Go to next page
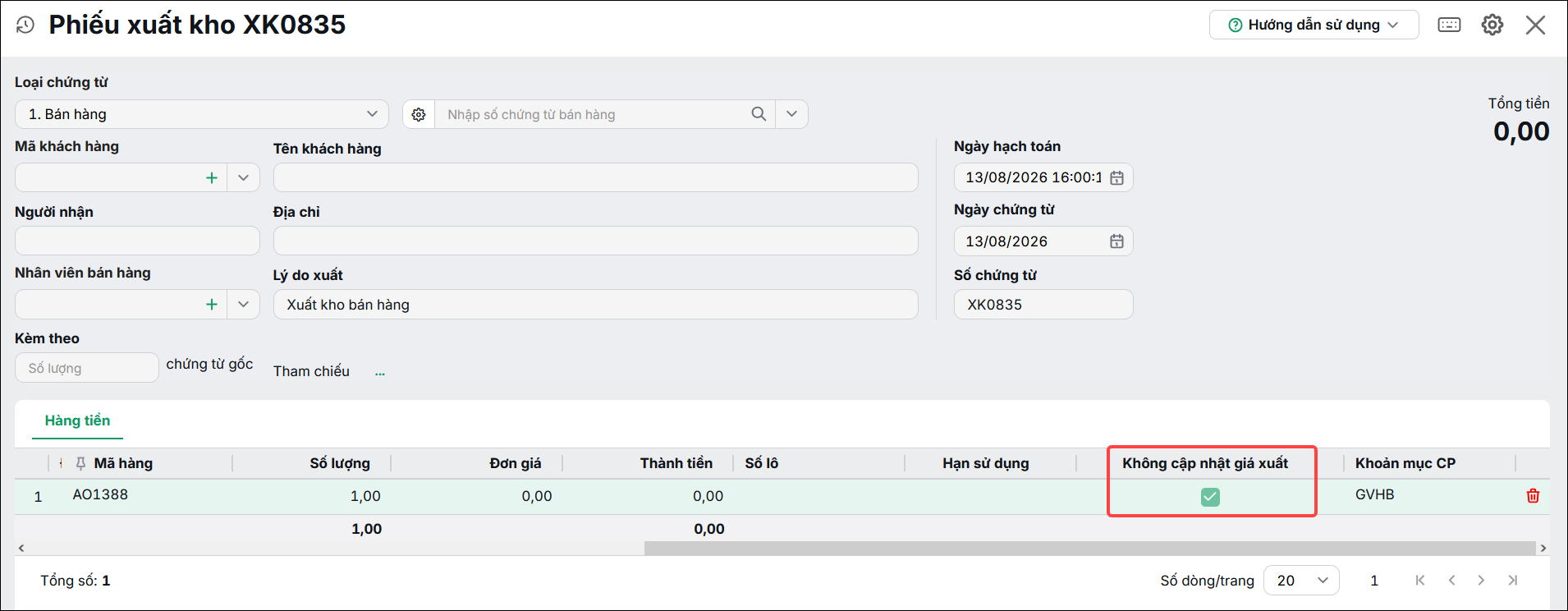Image resolution: width=1568 pixels, height=611 pixels. (1481, 581)
